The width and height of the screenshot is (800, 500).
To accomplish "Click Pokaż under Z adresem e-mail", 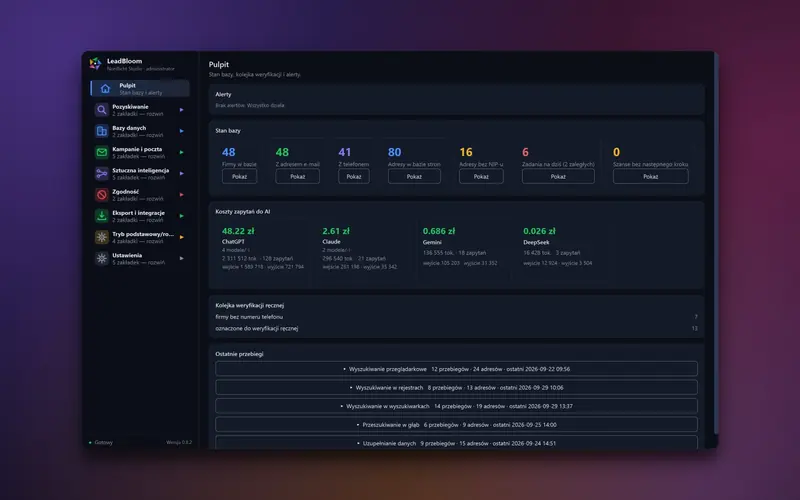I will point(297,177).
